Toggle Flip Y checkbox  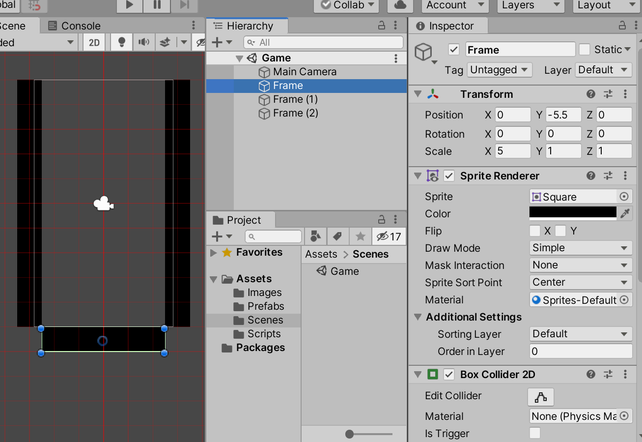(561, 231)
